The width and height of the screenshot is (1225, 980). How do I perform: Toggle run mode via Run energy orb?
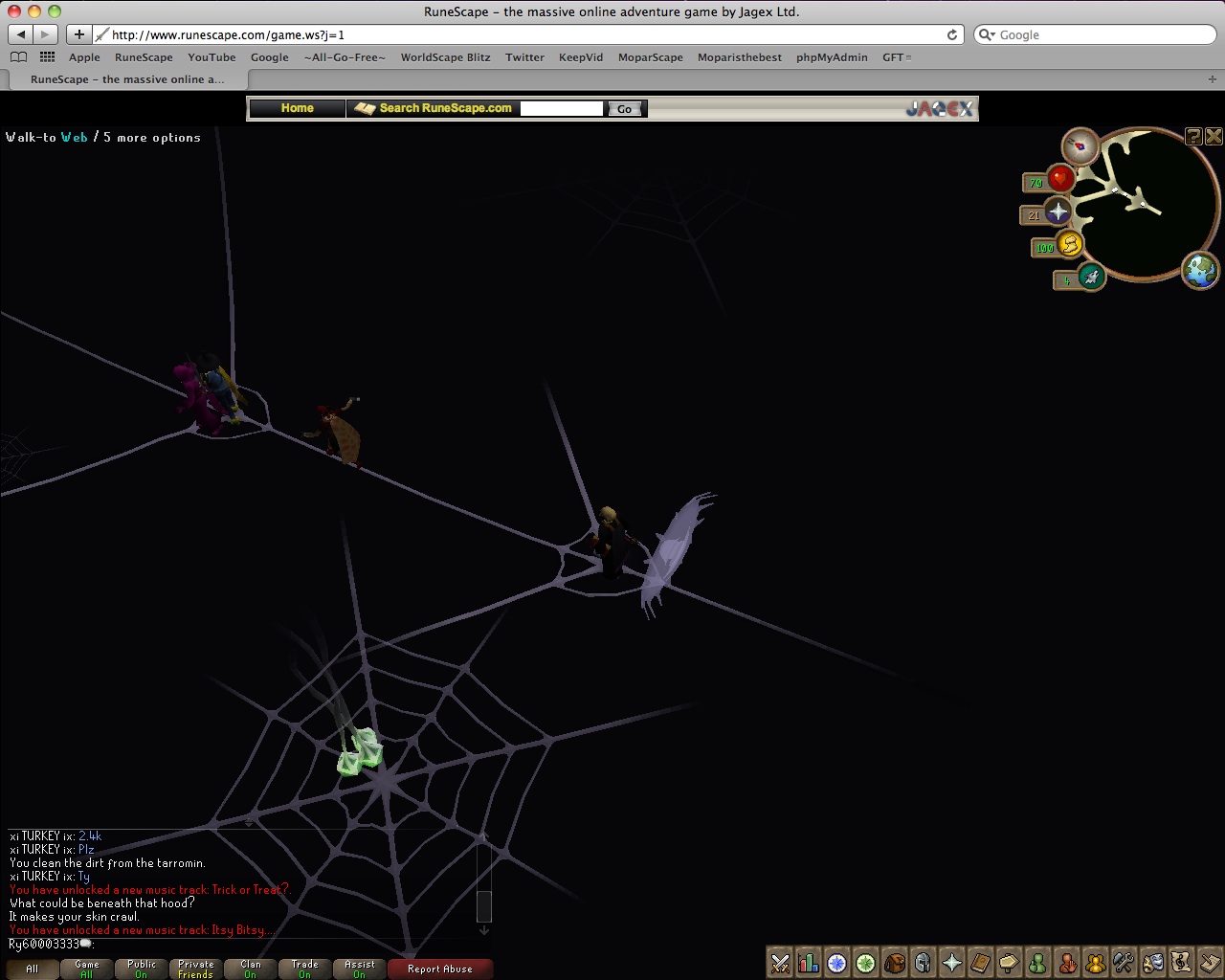coord(1069,245)
